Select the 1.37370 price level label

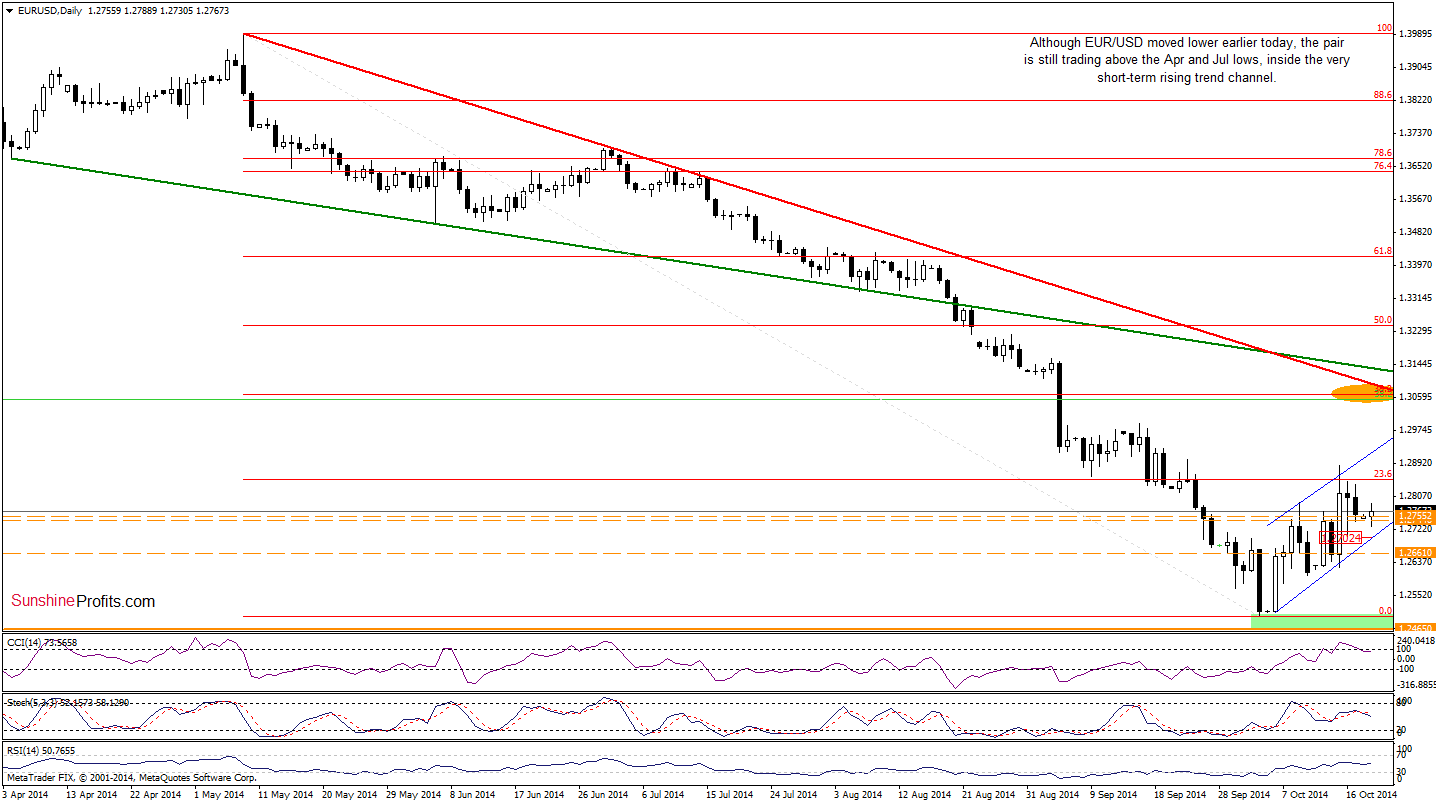(1414, 134)
